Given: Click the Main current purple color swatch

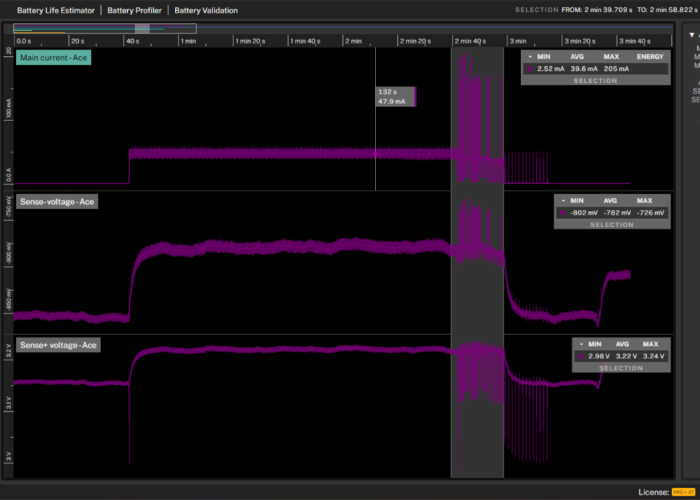Looking at the screenshot, I should coord(530,69).
